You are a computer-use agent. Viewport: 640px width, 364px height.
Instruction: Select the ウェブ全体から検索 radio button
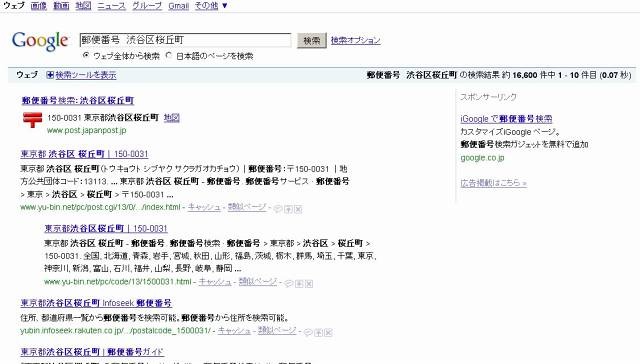pos(86,55)
